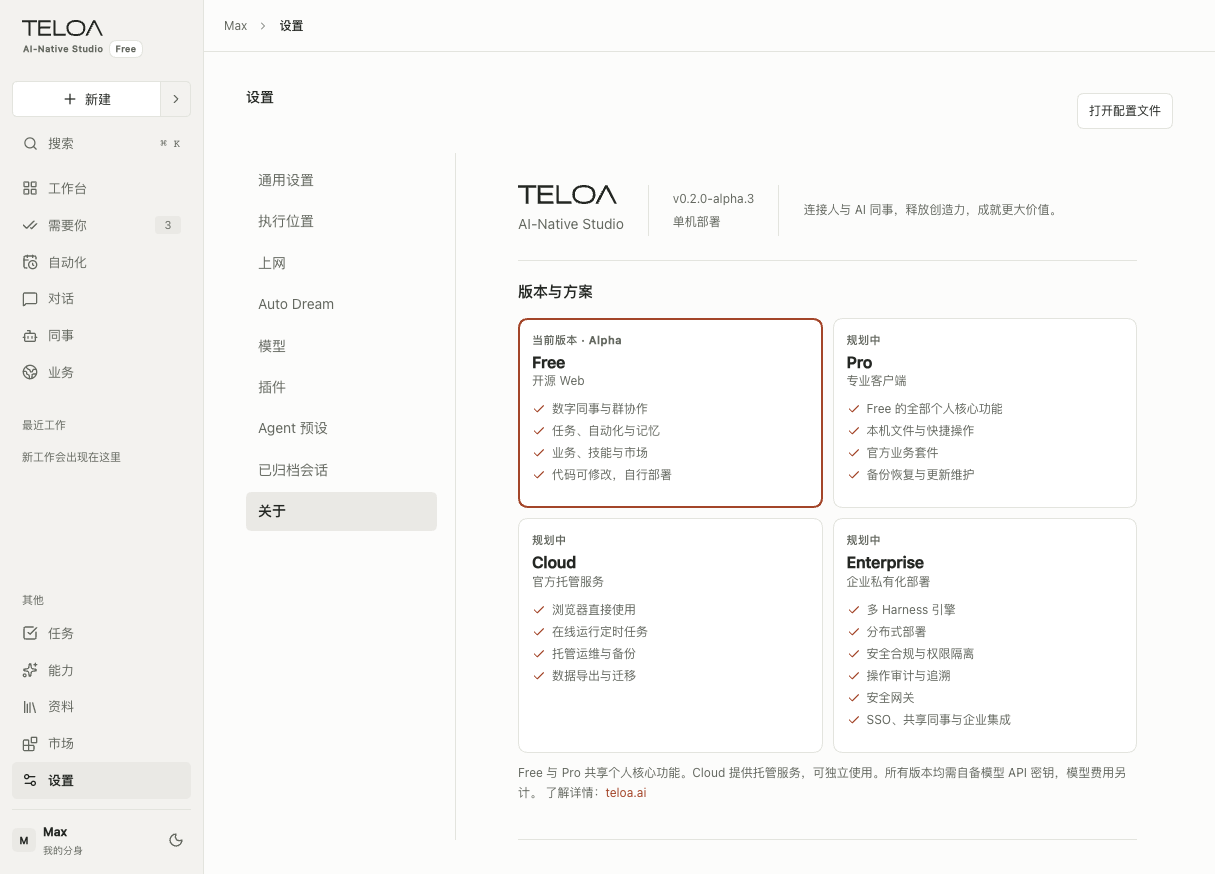Click the 市场 marketplace icon

(30, 744)
